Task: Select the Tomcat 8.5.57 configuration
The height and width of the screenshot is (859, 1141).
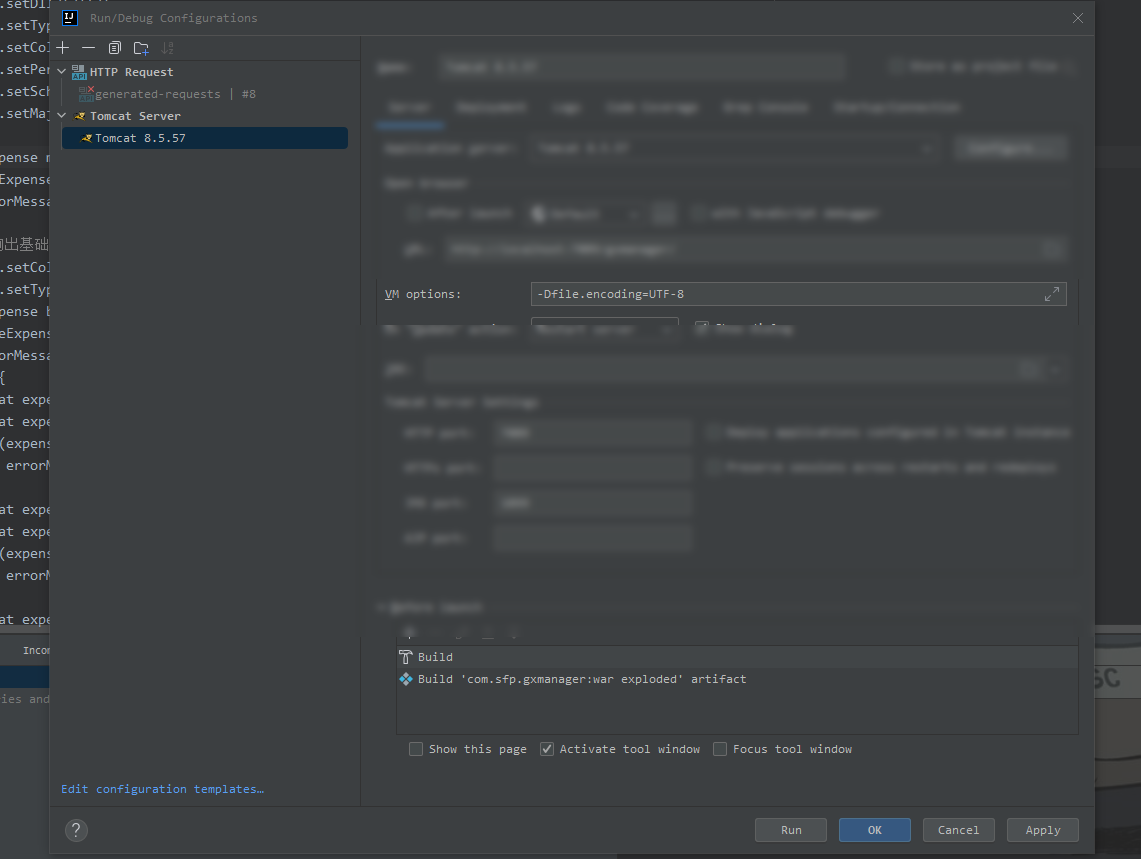Action: point(140,138)
